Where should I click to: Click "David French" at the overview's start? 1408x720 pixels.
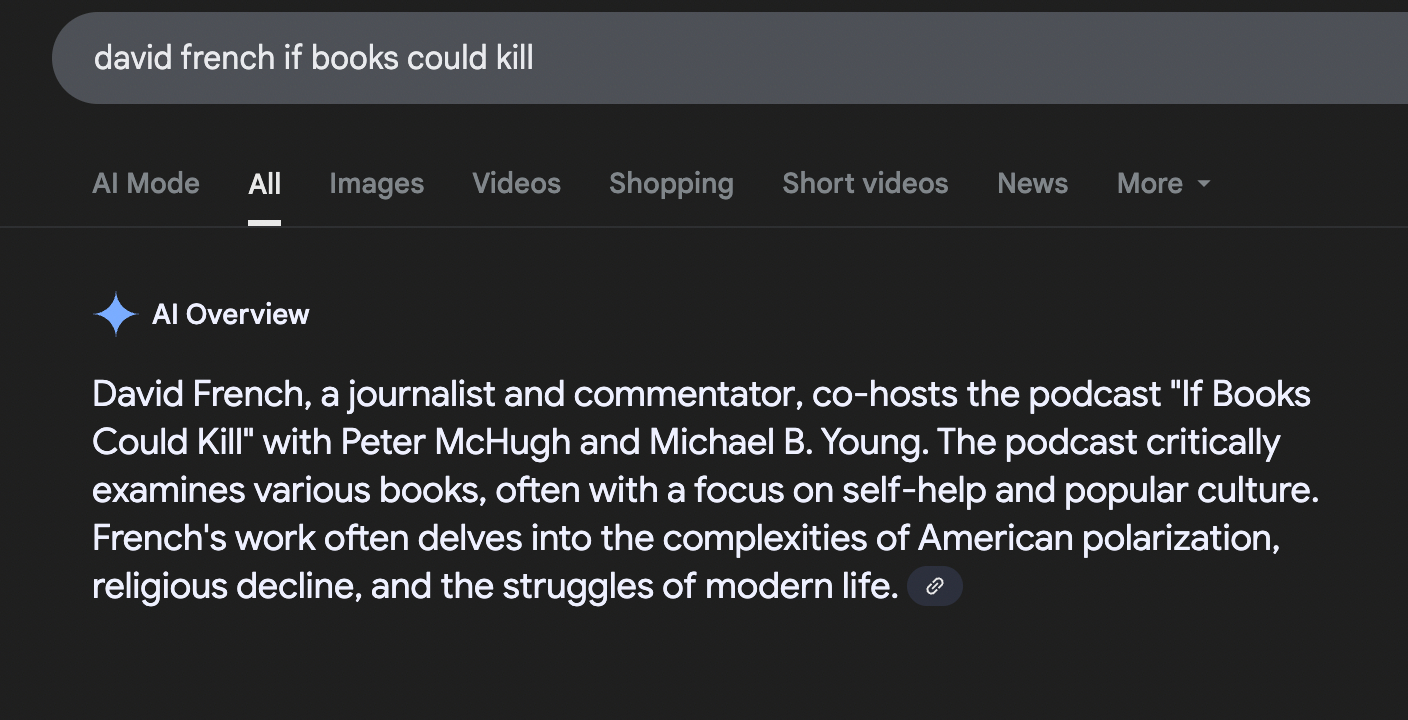coord(198,394)
